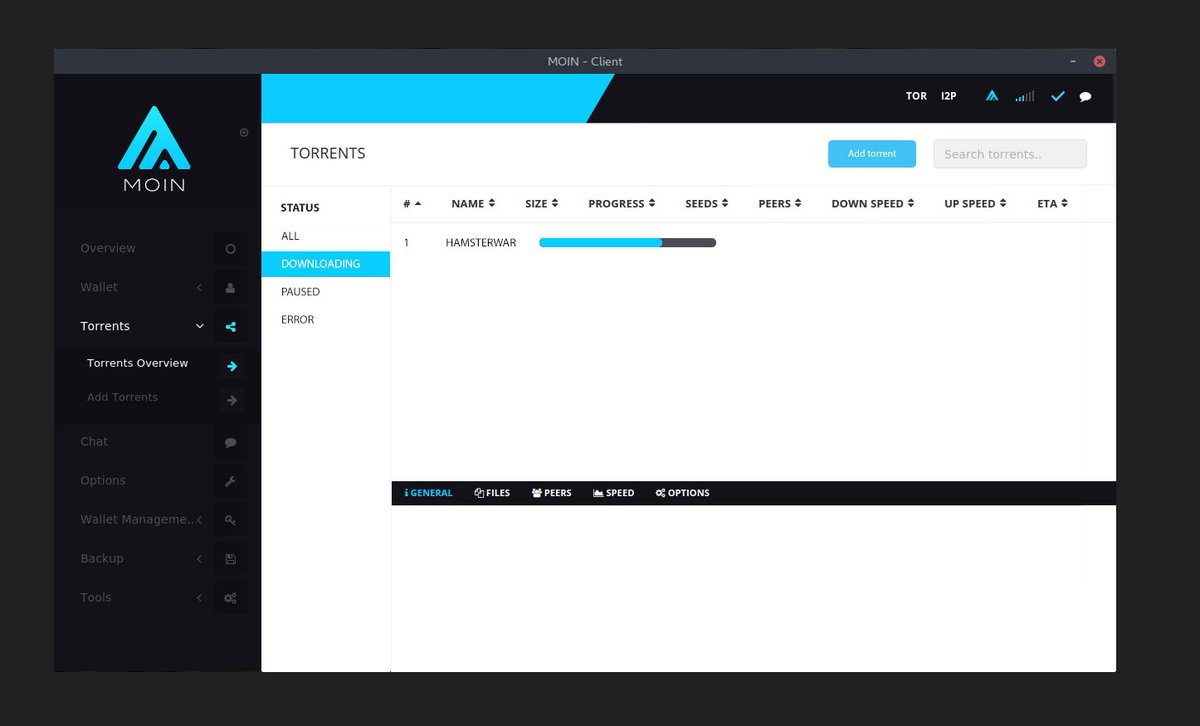Click the HAMSTERWAR progress bar
Viewport: 1200px width, 726px height.
point(627,242)
